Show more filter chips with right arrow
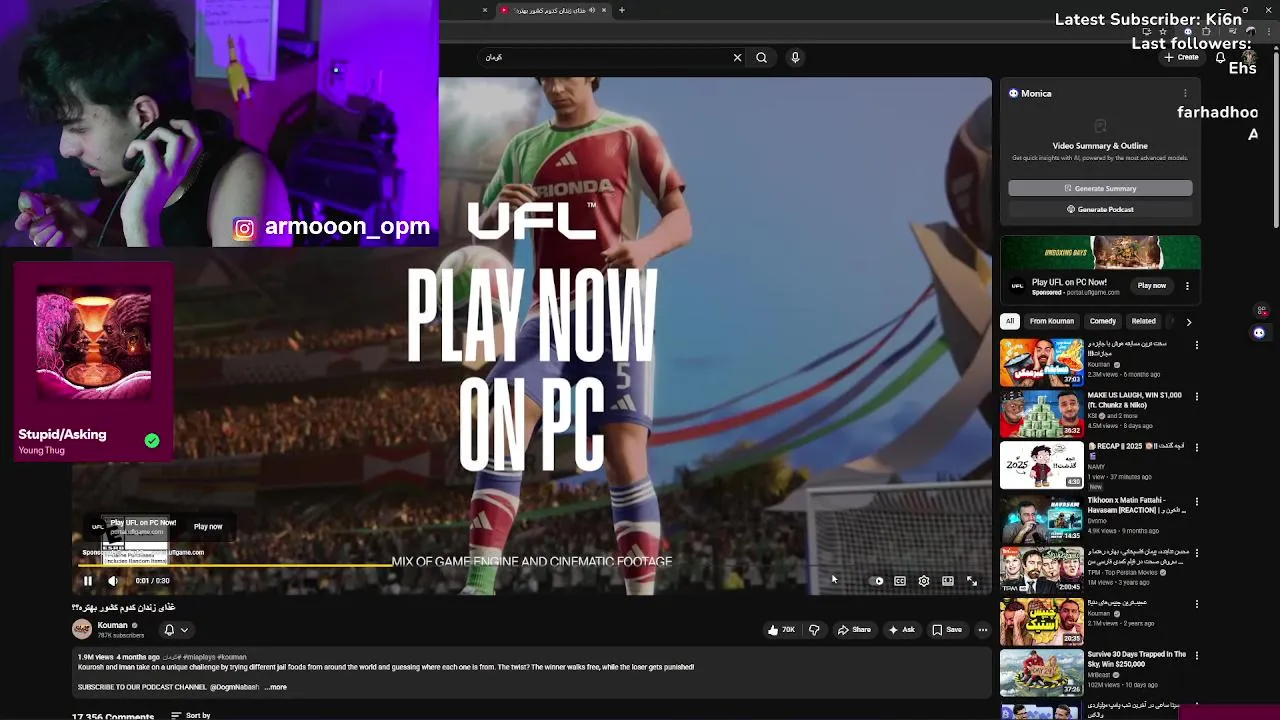This screenshot has width=1280, height=720. (x=1189, y=322)
